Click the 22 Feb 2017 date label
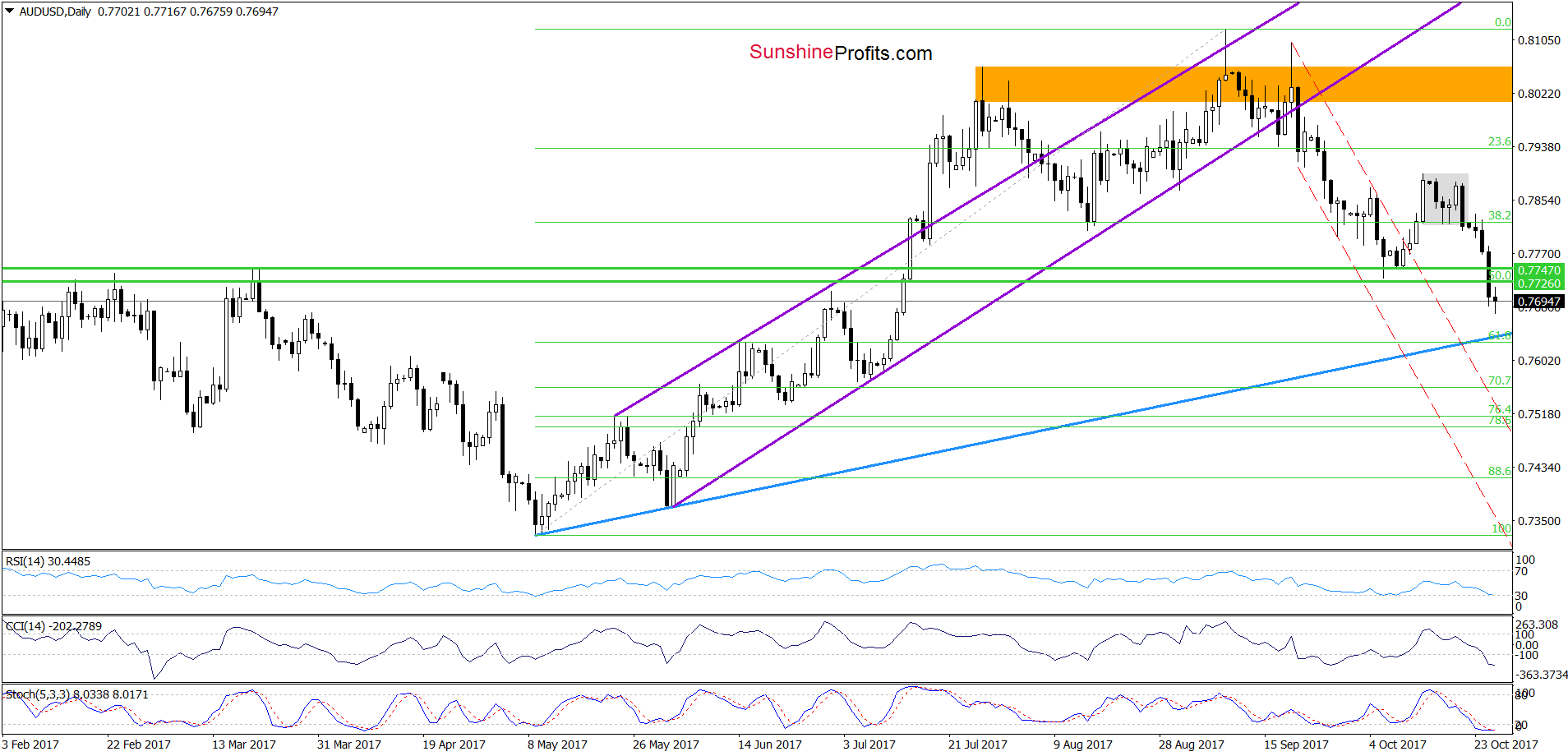Screen dimensions: 1568x756 139,744
